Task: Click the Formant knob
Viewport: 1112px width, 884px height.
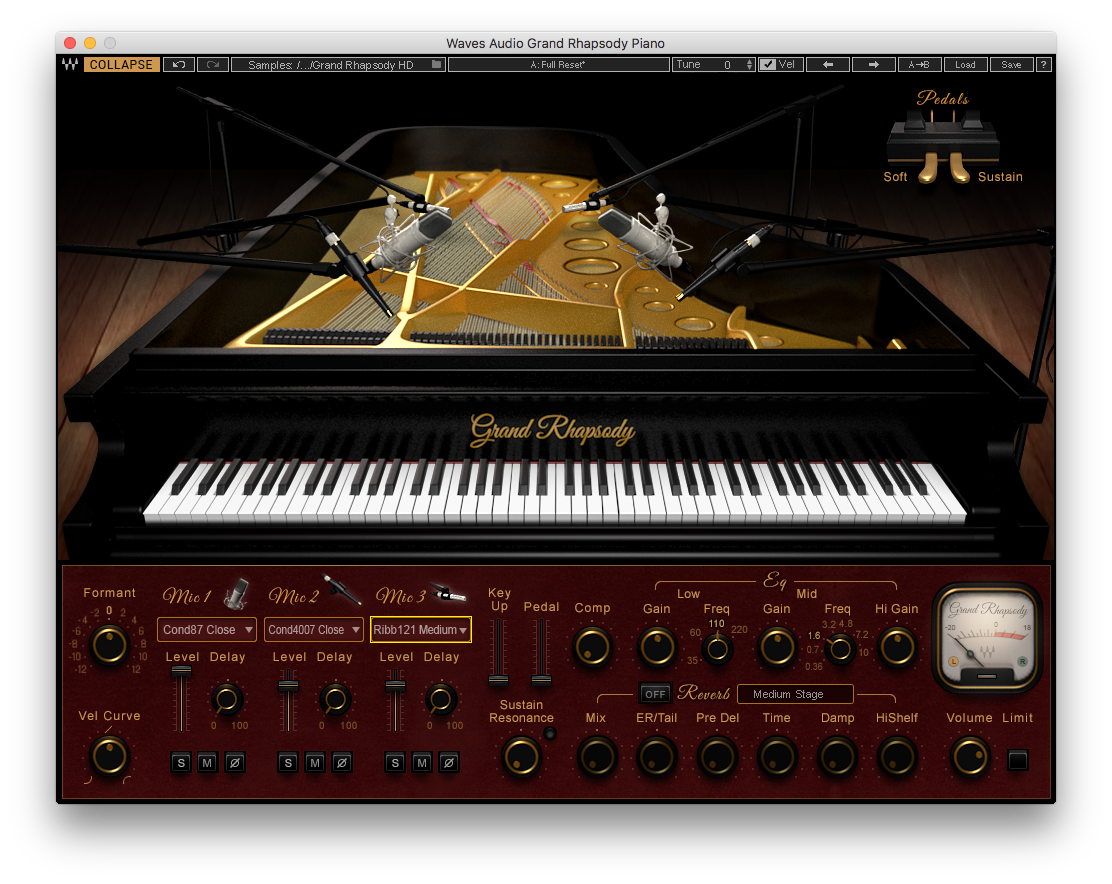Action: 109,645
